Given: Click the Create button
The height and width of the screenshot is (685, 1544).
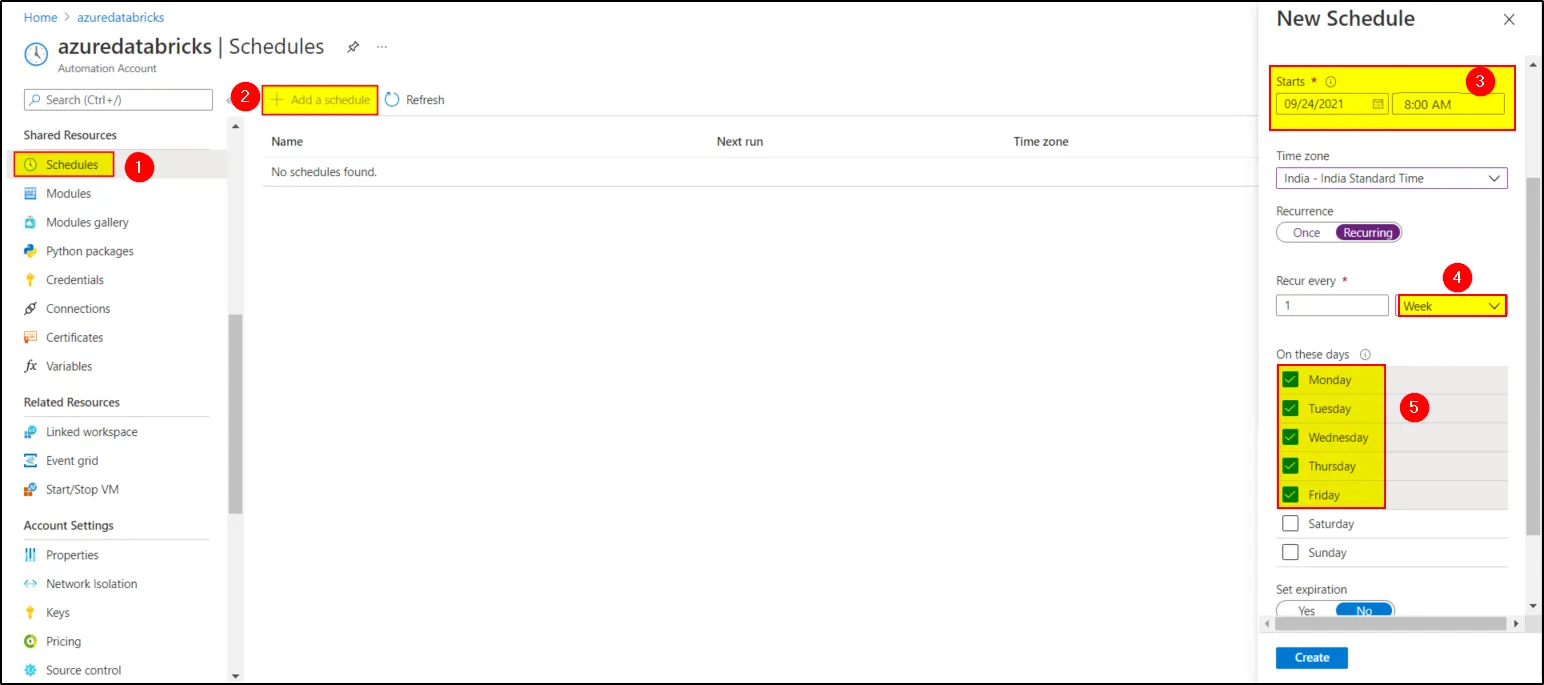Looking at the screenshot, I should pyautogui.click(x=1312, y=658).
